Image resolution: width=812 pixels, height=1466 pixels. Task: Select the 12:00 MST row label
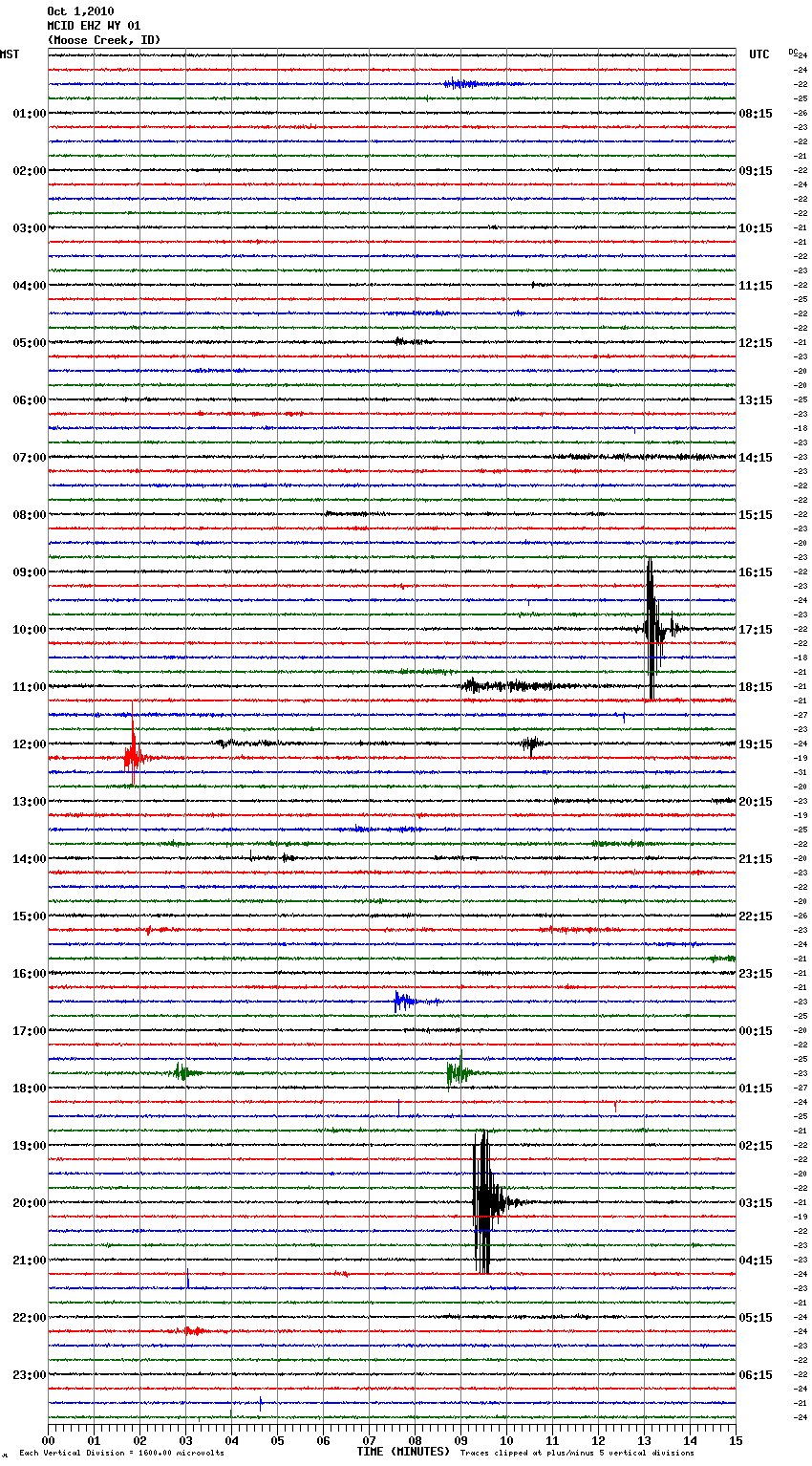point(29,744)
